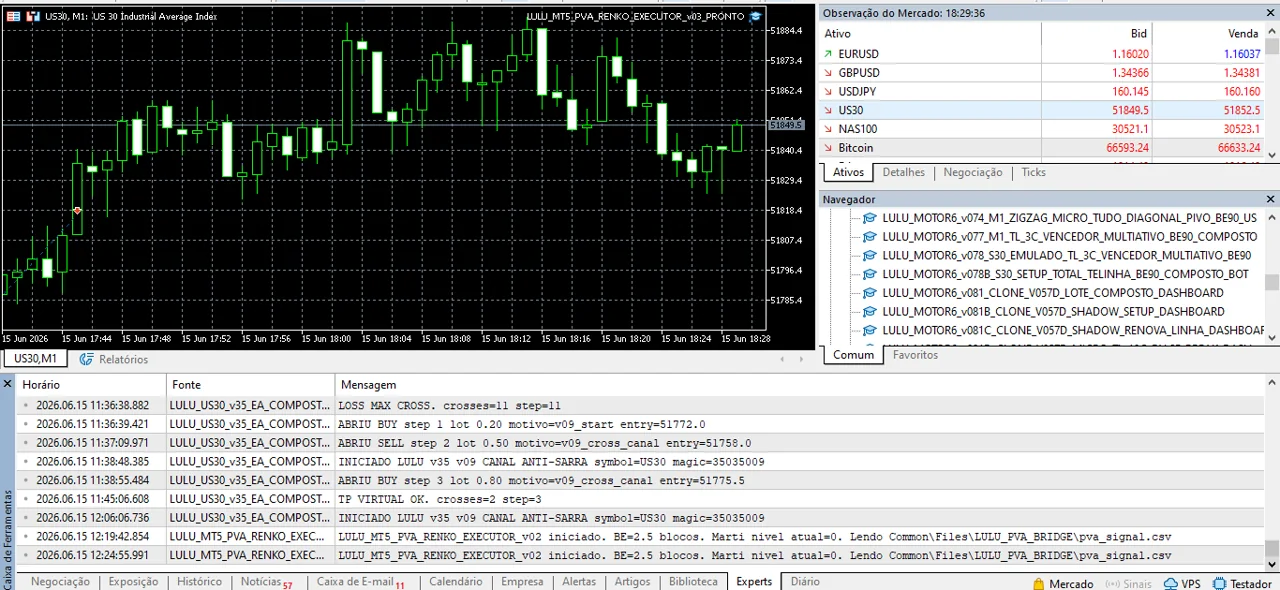
Task: Click the expert icon of LULU_MOTOR6_v081_CLONE LOTE_COMPOSTO
Action: point(869,293)
